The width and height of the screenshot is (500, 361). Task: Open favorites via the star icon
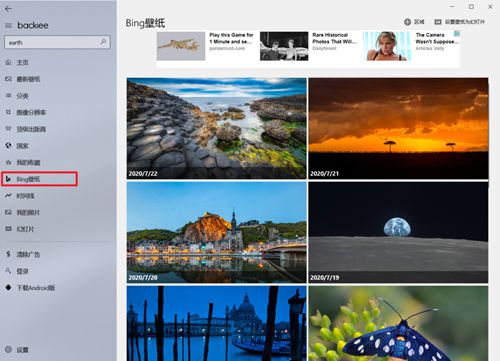click(9, 162)
